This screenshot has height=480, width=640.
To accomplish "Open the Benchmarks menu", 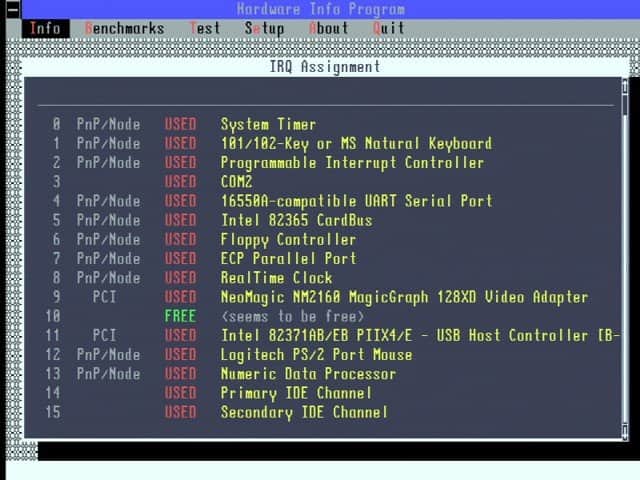I will (x=124, y=29).
